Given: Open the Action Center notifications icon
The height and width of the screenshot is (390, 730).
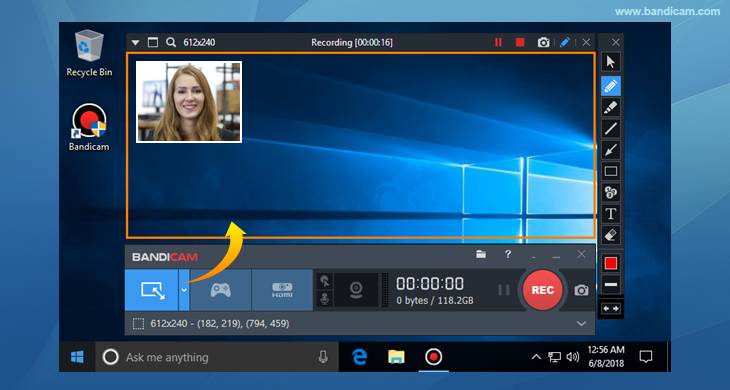Looking at the screenshot, I should (x=646, y=357).
